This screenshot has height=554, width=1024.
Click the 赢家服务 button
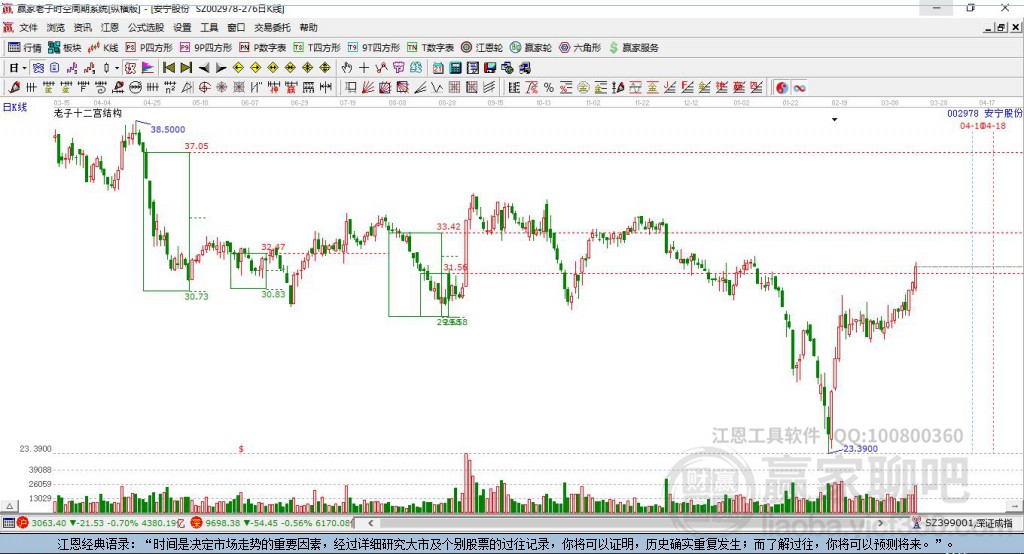pos(633,47)
